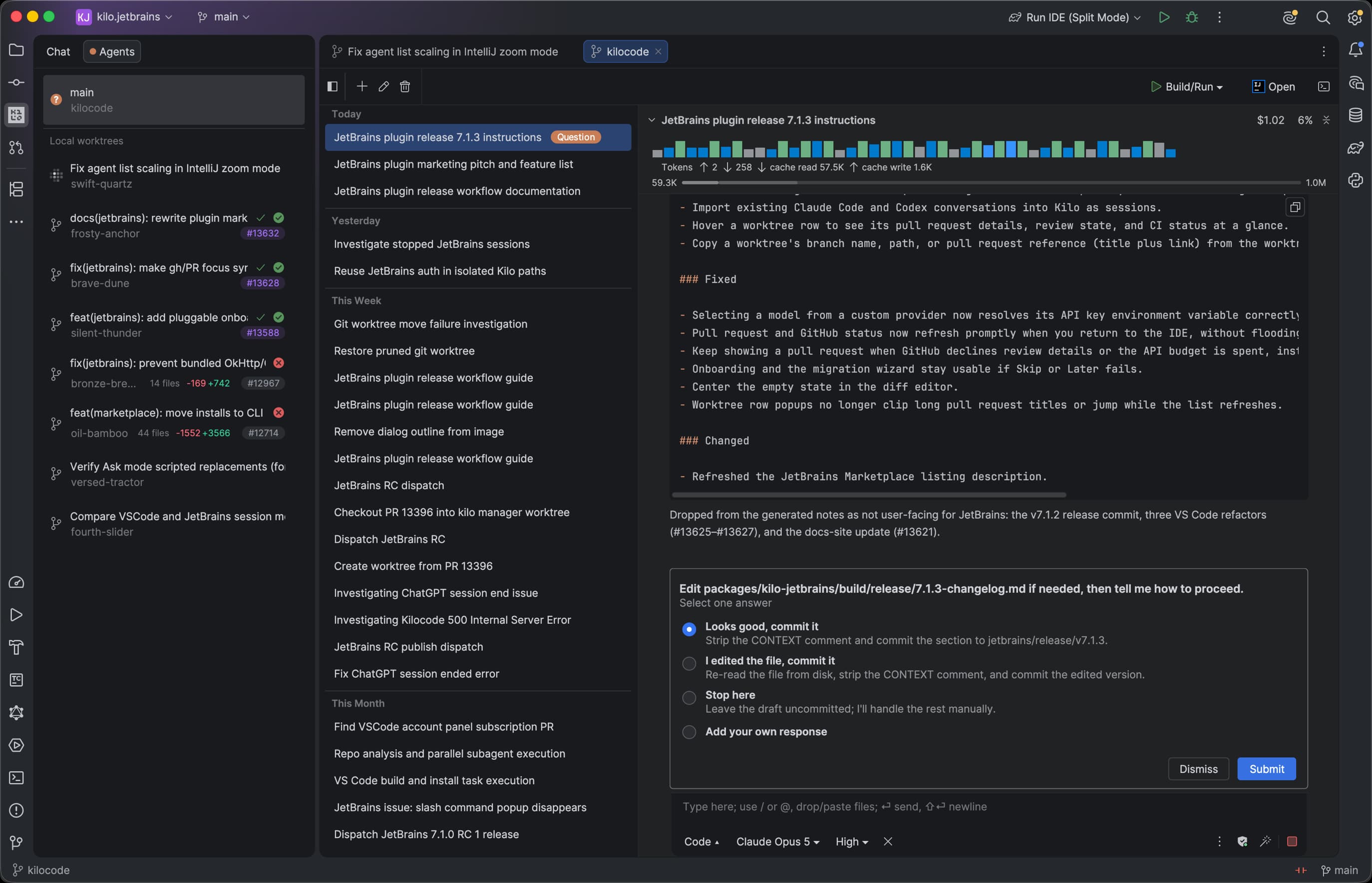
Task: Open the Build hammer tool window
Action: tap(16, 647)
